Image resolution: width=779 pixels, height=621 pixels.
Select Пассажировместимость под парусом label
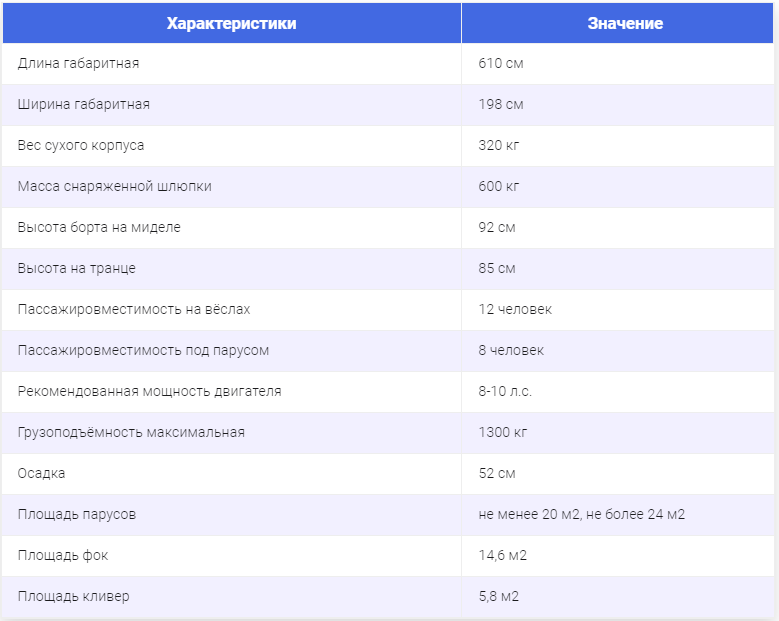[144, 351]
